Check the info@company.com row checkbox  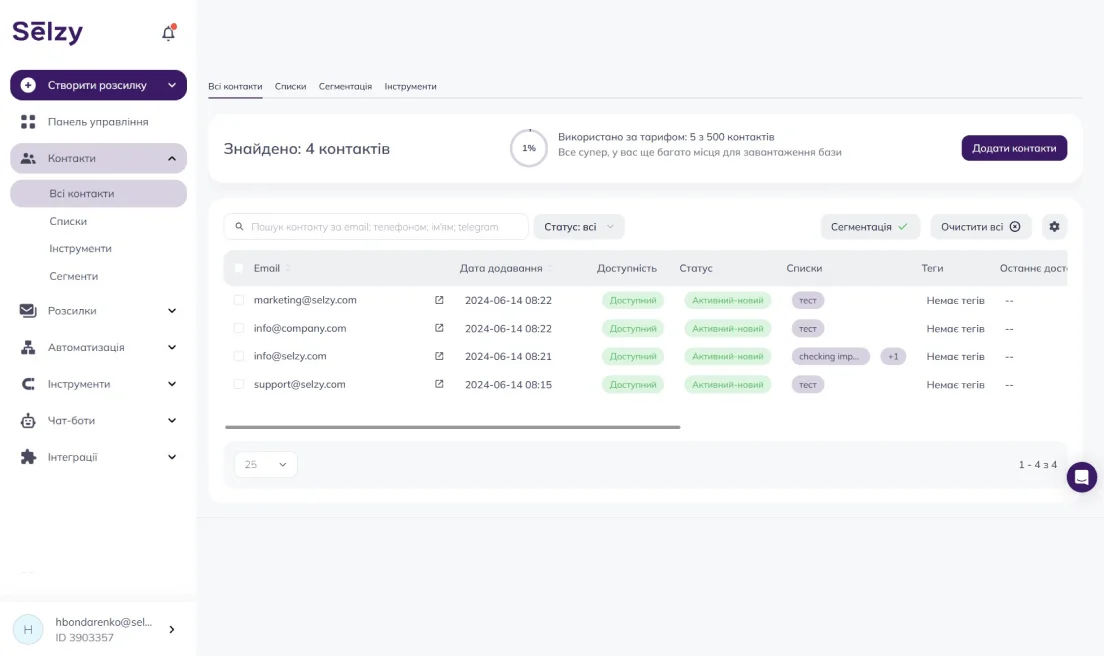click(x=239, y=328)
